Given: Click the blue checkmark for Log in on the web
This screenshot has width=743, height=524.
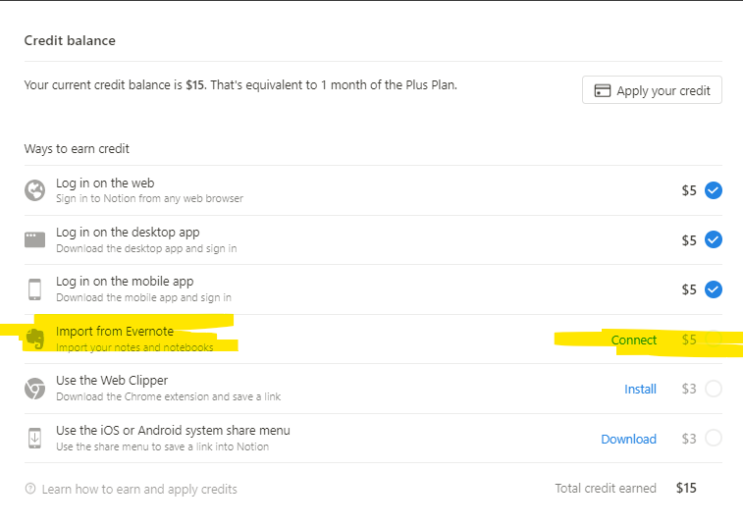Looking at the screenshot, I should pos(713,190).
